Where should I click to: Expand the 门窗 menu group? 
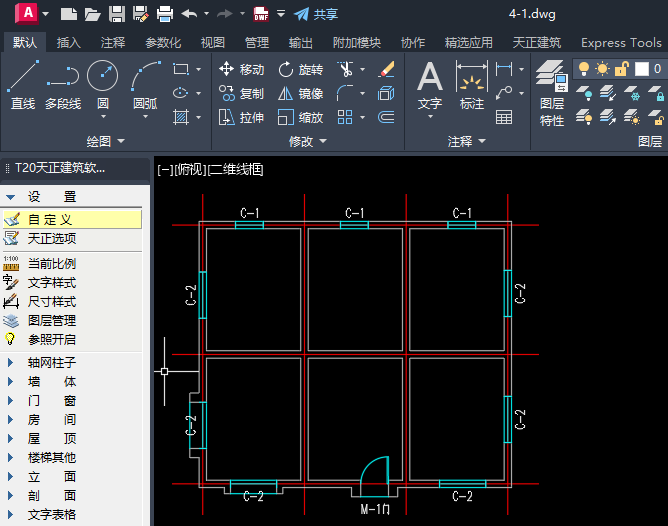click(x=51, y=400)
